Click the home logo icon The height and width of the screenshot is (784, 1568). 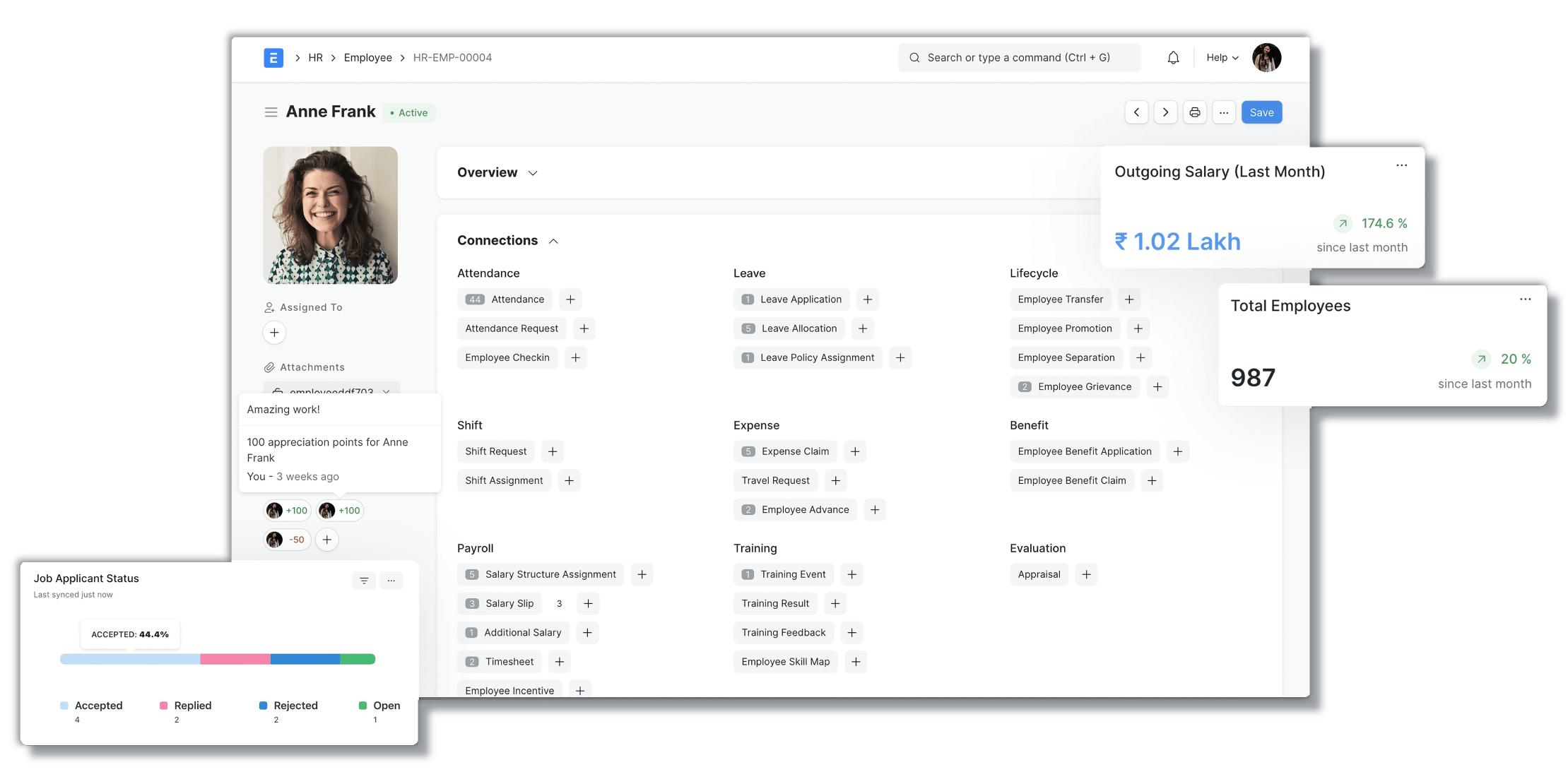pyautogui.click(x=273, y=58)
